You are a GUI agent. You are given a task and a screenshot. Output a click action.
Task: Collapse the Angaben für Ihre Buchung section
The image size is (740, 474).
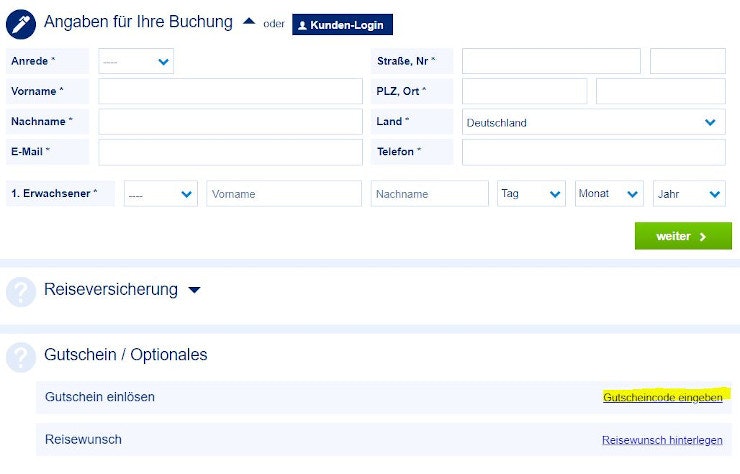coord(249,21)
